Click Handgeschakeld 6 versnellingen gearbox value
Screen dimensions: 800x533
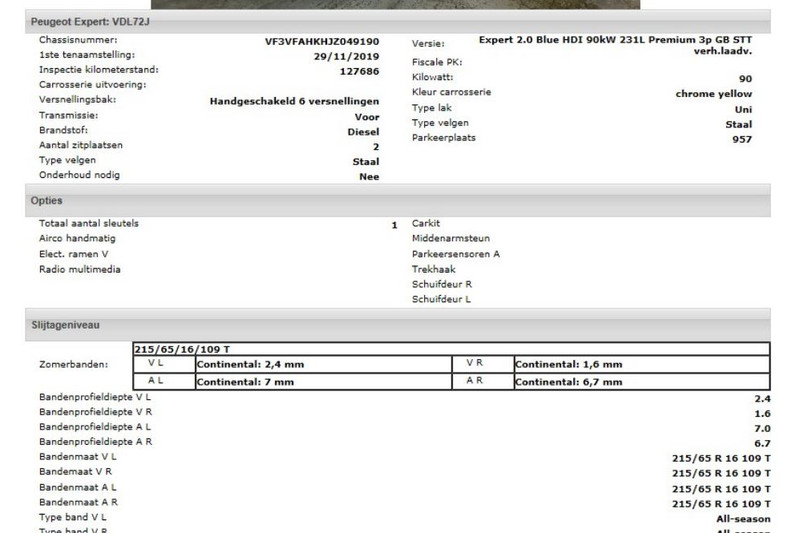tap(294, 101)
